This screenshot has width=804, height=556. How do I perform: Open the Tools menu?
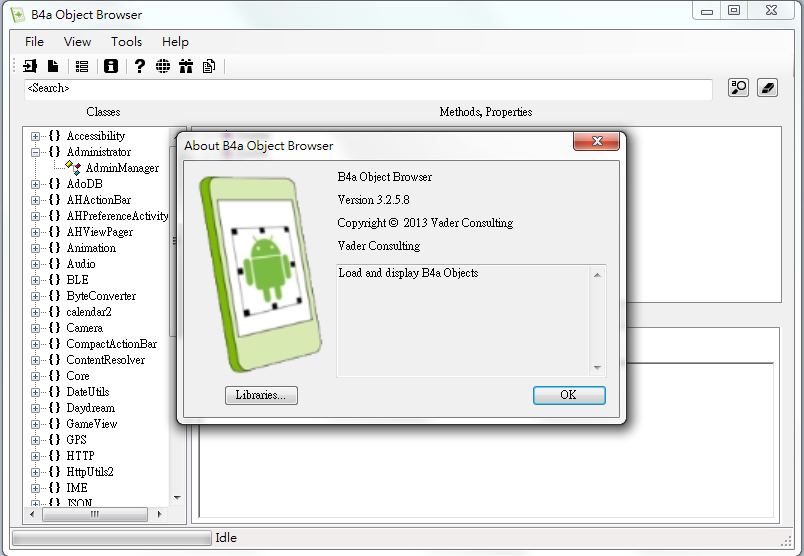pos(126,42)
